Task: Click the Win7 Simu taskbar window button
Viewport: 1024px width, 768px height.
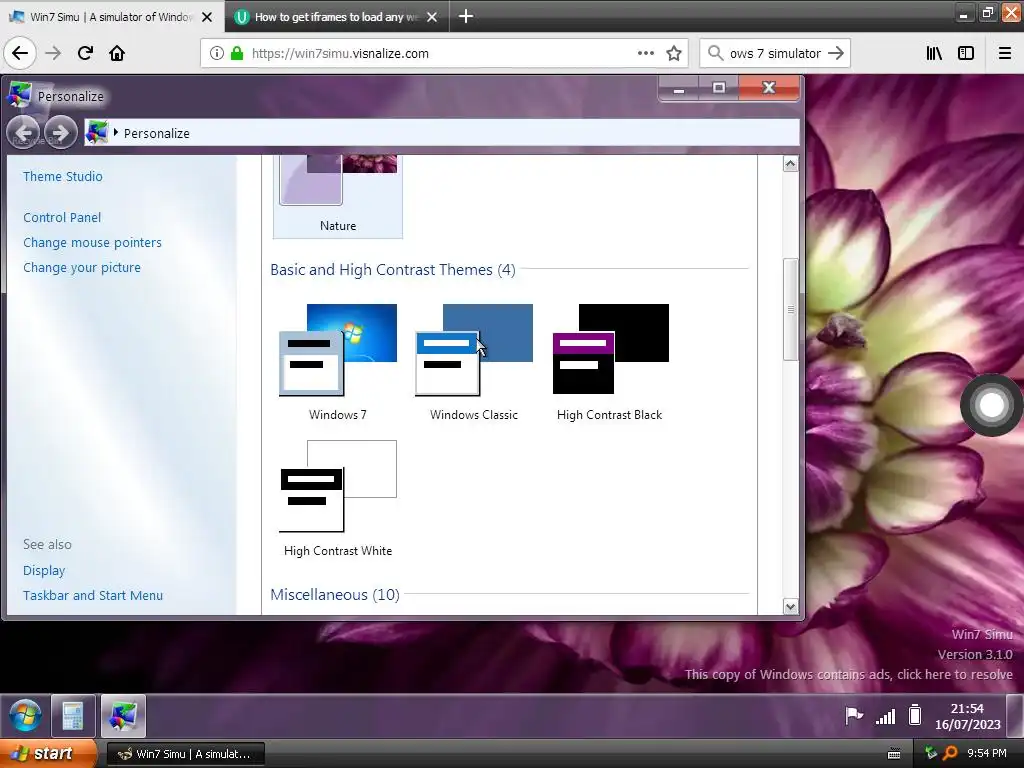Action: [185, 754]
